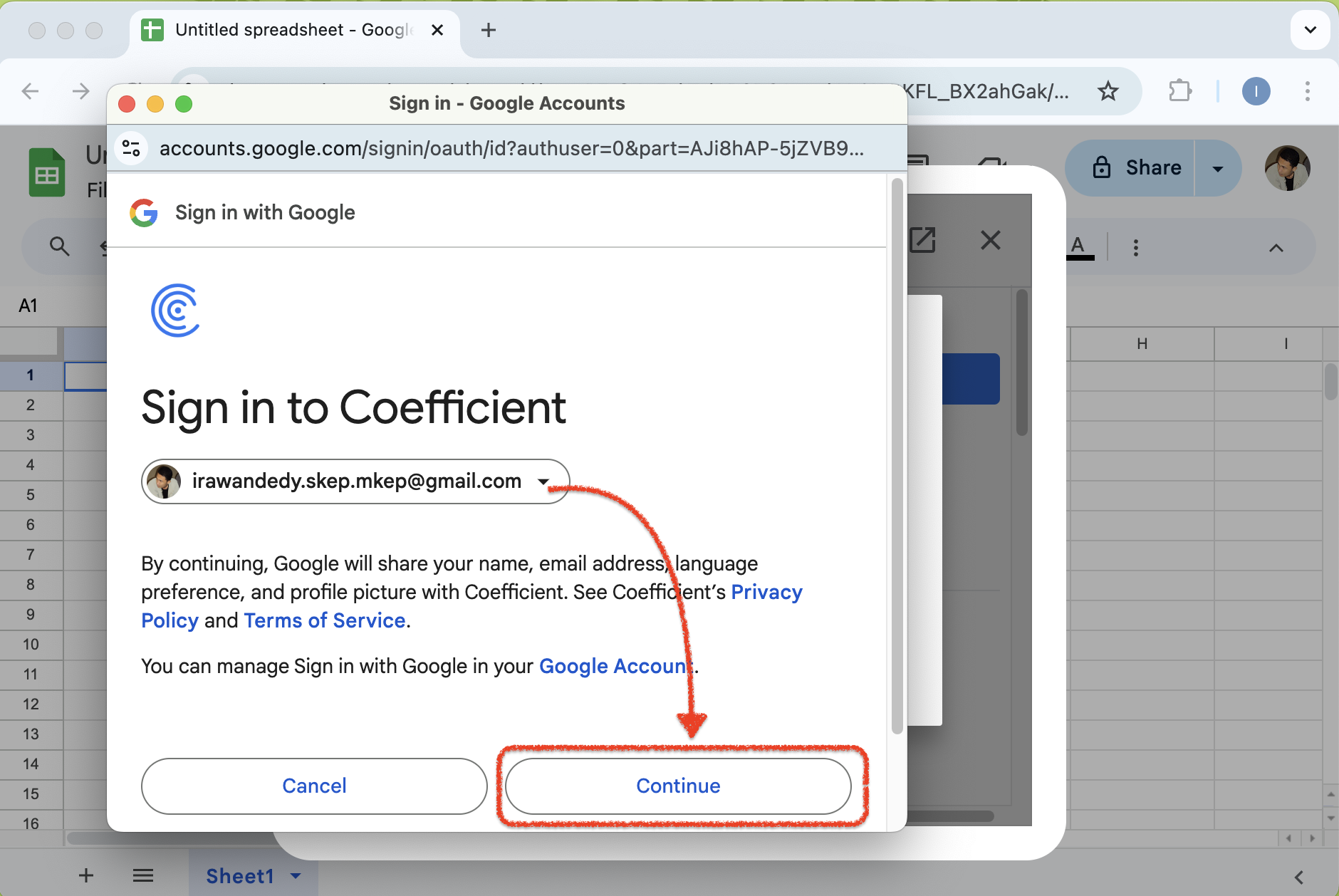Viewport: 1339px width, 896px height.
Task: Click the spreadsheet's scroll-left arrow
Action: (x=1289, y=838)
